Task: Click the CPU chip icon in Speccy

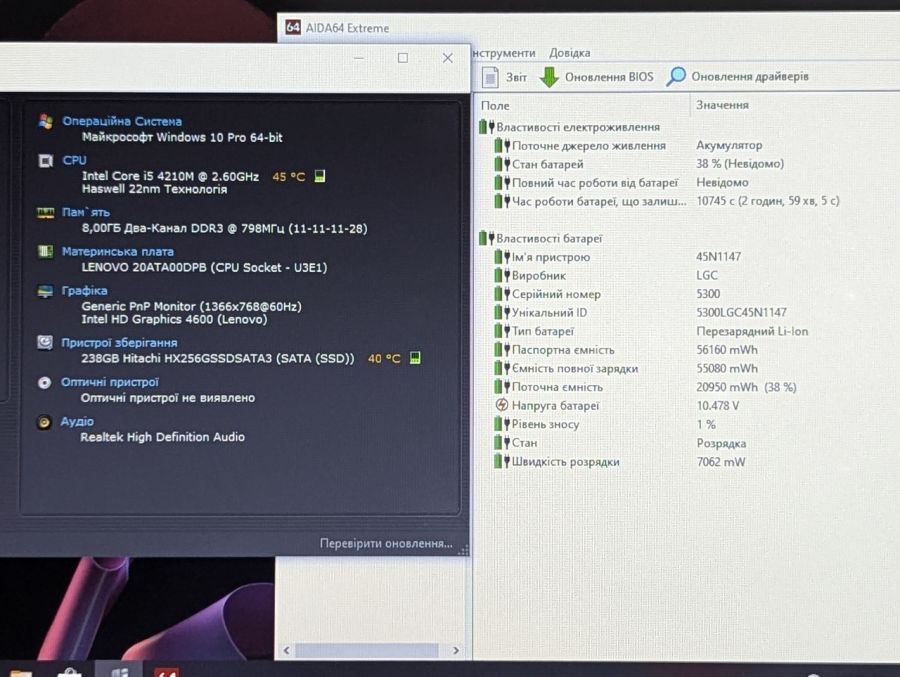Action: click(45, 160)
